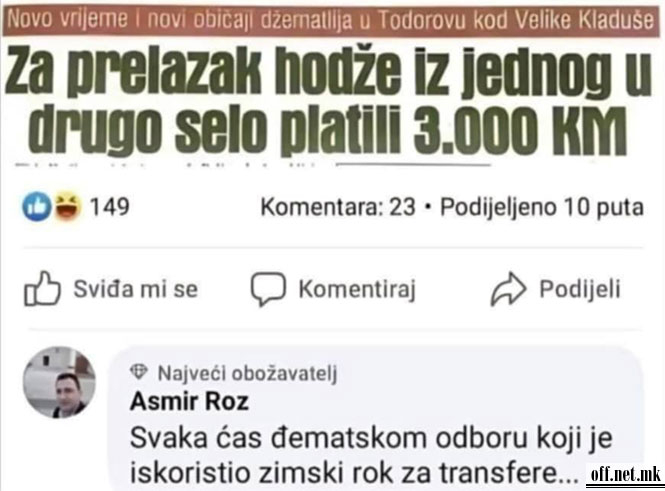Tap the 'Sviđa mi se' label
The width and height of the screenshot is (665, 491).
pos(136,289)
